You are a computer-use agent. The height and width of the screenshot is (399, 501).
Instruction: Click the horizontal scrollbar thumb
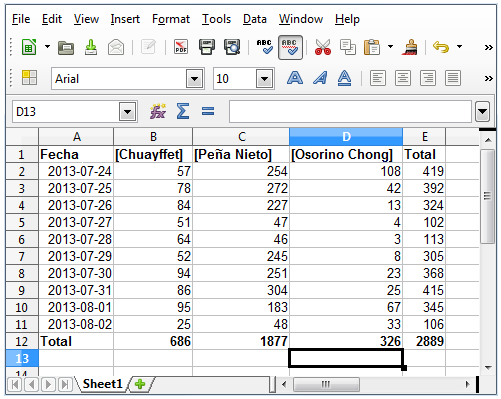pyautogui.click(x=326, y=385)
